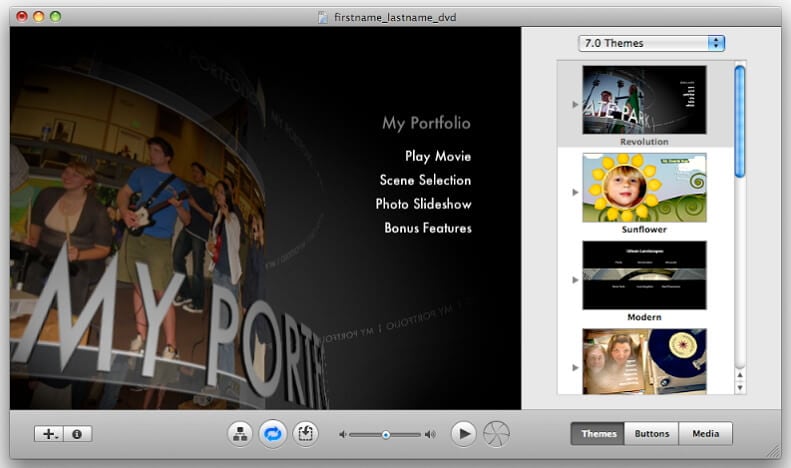Switch to the Themes tab
Screen dimensions: 791x468
pos(598,434)
